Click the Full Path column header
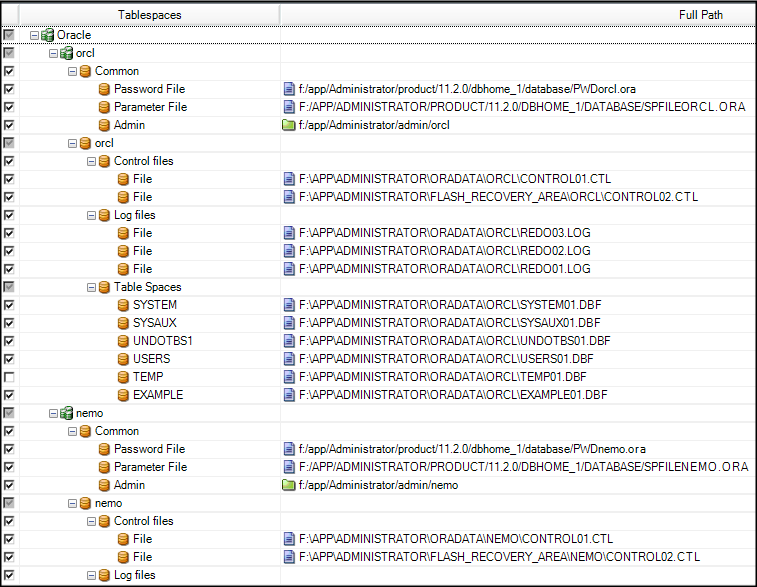This screenshot has height=587, width=757. pos(519,15)
